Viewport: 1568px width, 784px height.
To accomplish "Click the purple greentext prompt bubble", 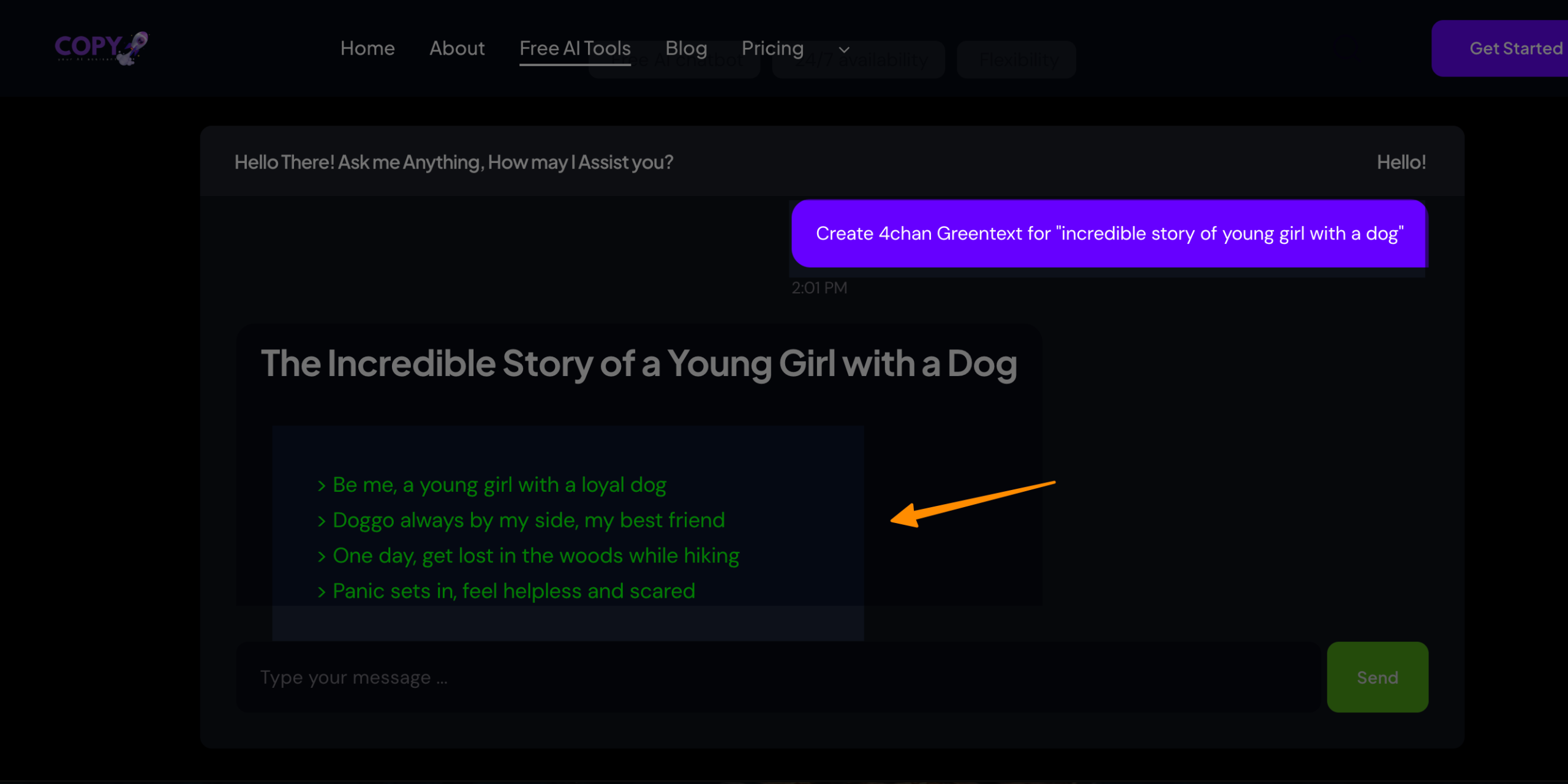I will [1109, 233].
